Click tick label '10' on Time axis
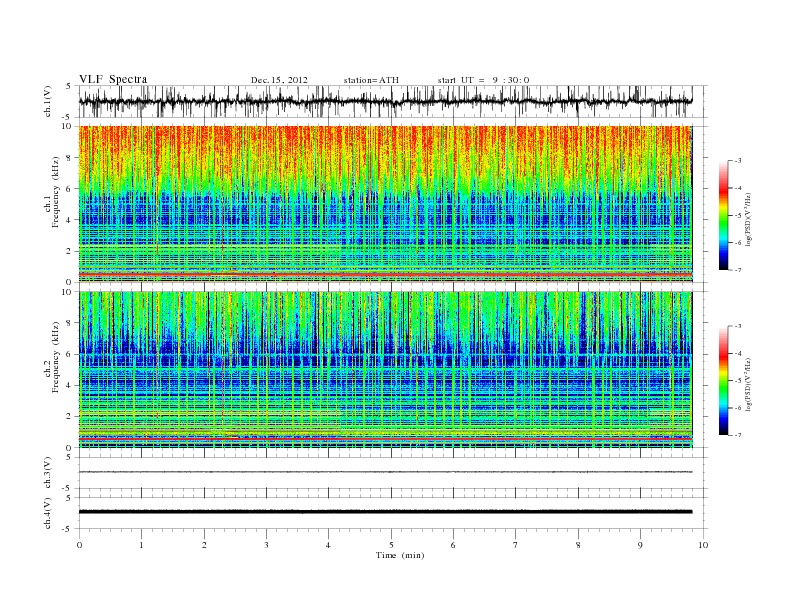The width and height of the screenshot is (792, 612). (703, 545)
